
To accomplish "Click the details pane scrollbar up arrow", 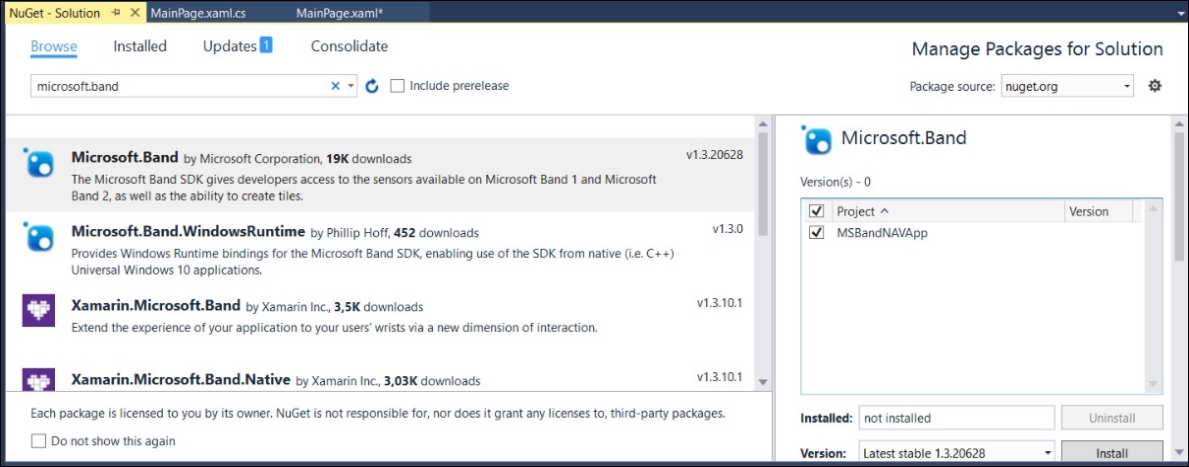I will (x=1179, y=124).
